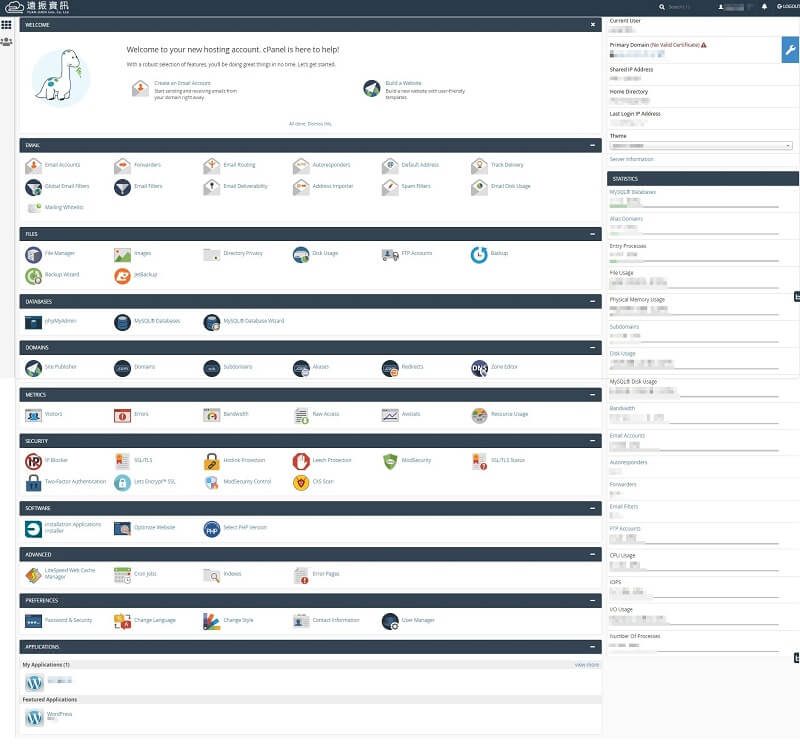Open LiteSpeed Web Cache Manager
Image resolution: width=800 pixels, height=755 pixels.
click(x=66, y=575)
